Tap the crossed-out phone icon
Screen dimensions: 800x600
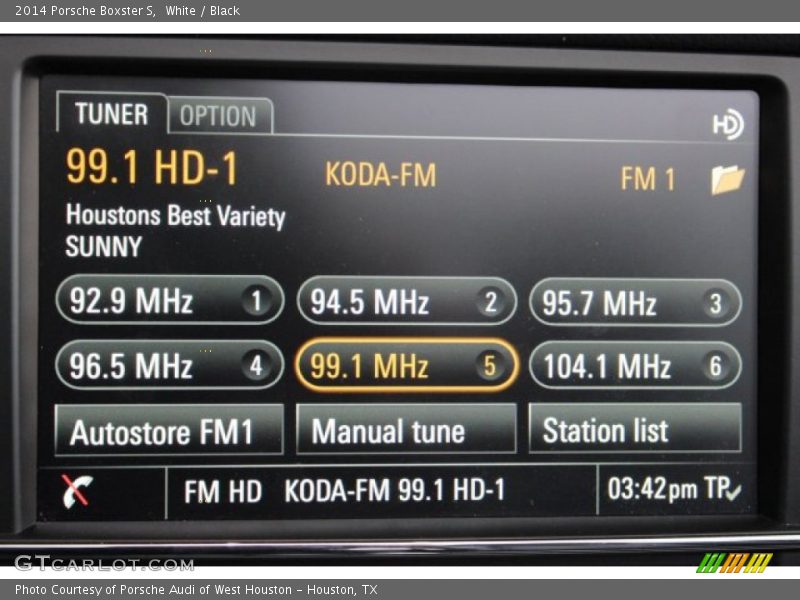pos(77,491)
